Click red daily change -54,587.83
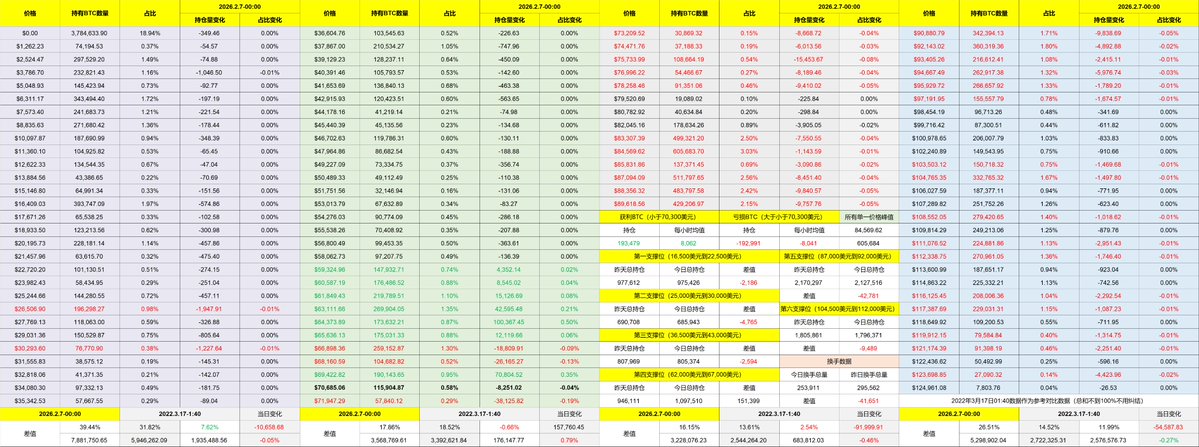Screen dimensions: 1199x447 coord(1169,426)
